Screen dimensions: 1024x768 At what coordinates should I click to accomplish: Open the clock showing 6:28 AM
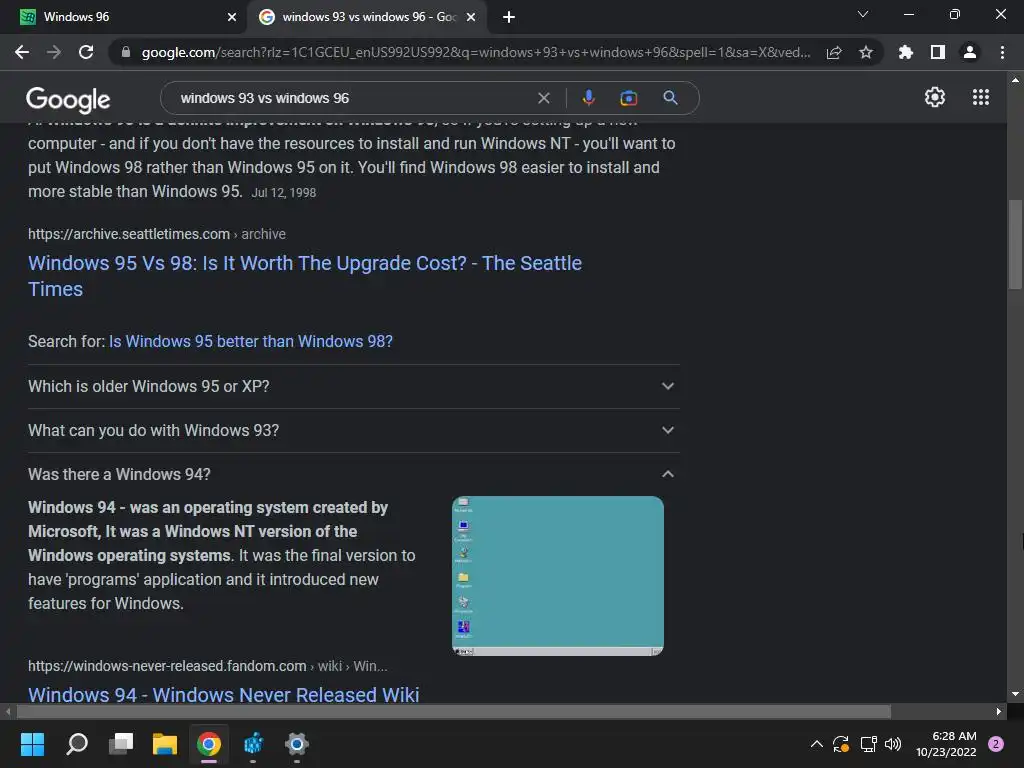tap(946, 744)
